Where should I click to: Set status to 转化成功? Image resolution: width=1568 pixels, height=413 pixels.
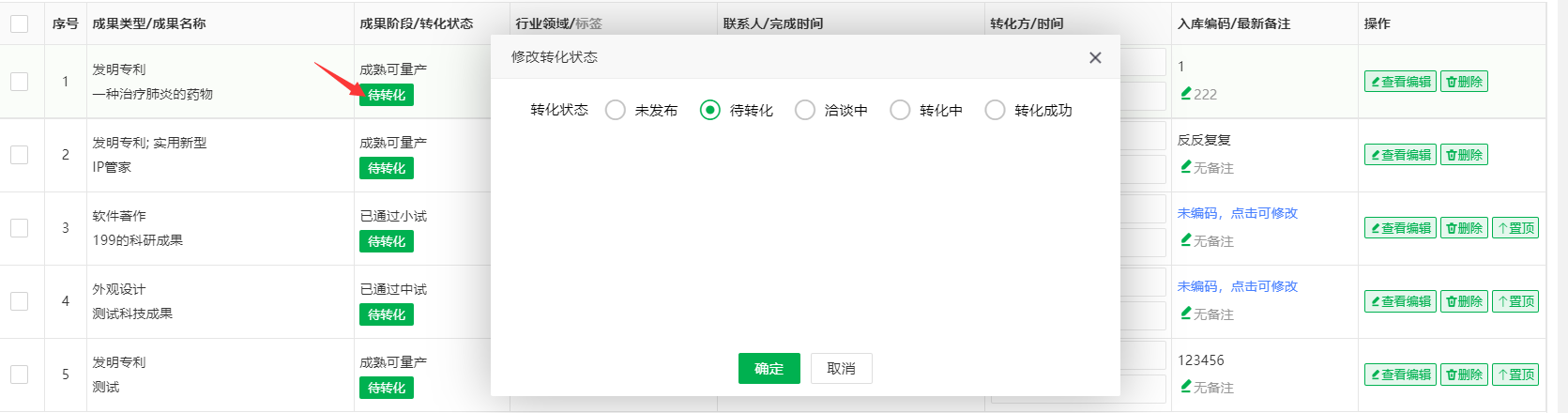pyautogui.click(x=995, y=110)
